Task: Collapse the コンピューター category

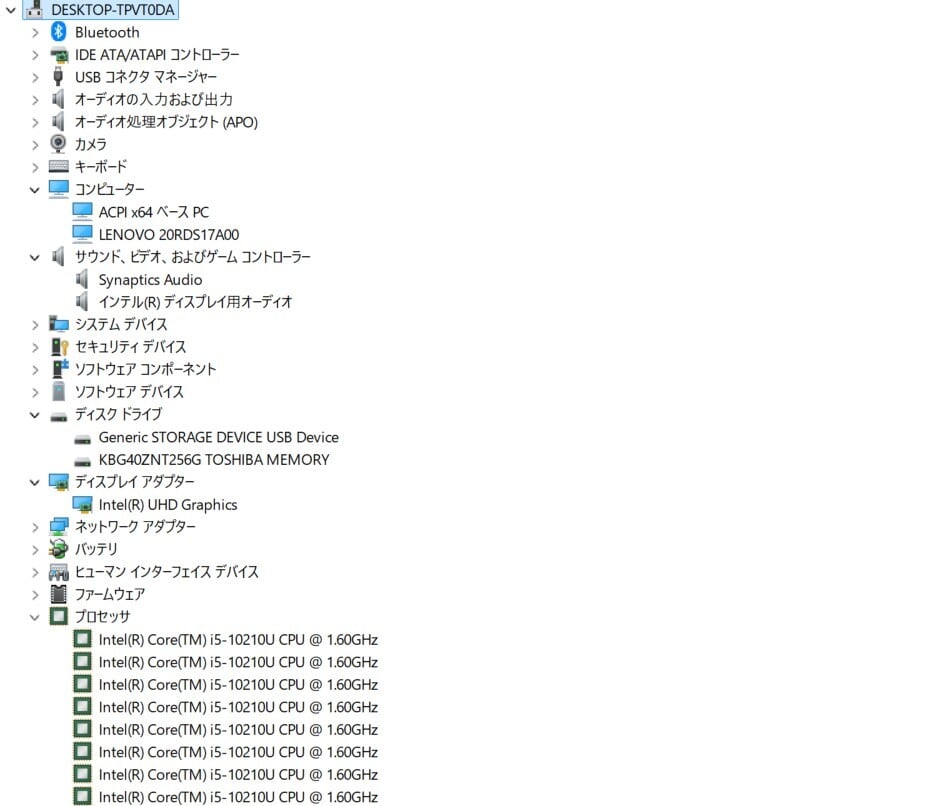Action: pos(35,190)
